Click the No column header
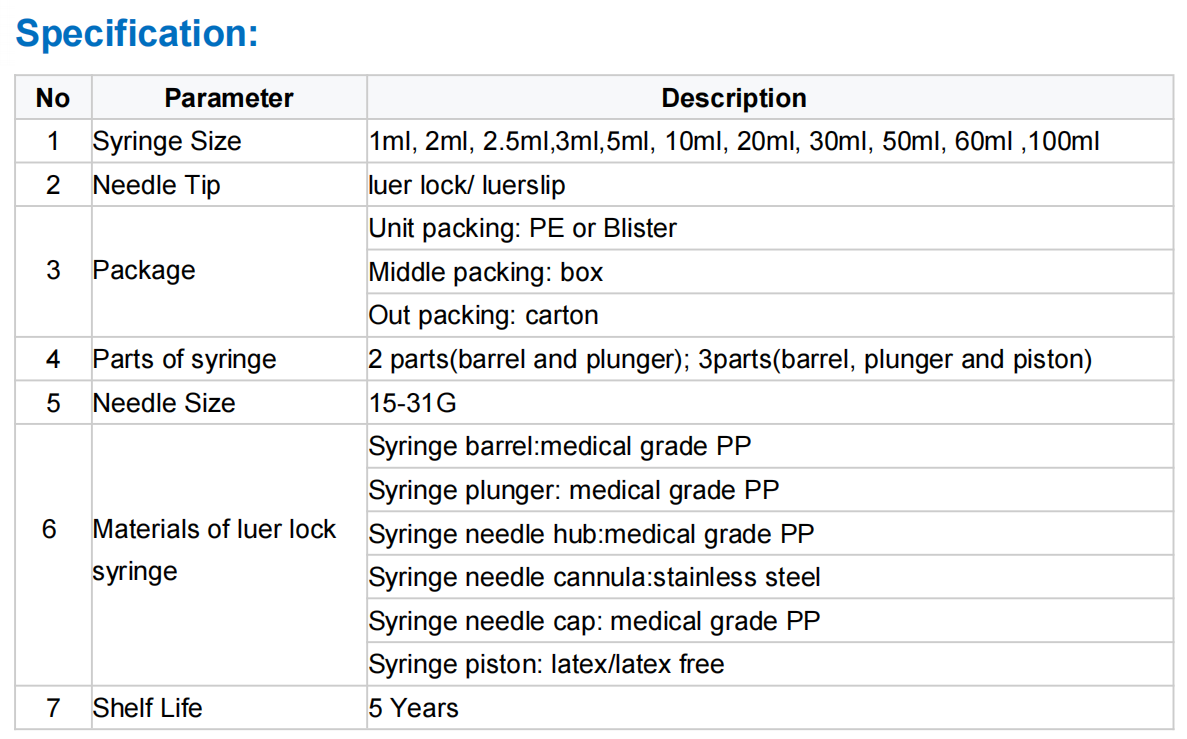Image resolution: width=1187 pixels, height=739 pixels. tap(54, 98)
